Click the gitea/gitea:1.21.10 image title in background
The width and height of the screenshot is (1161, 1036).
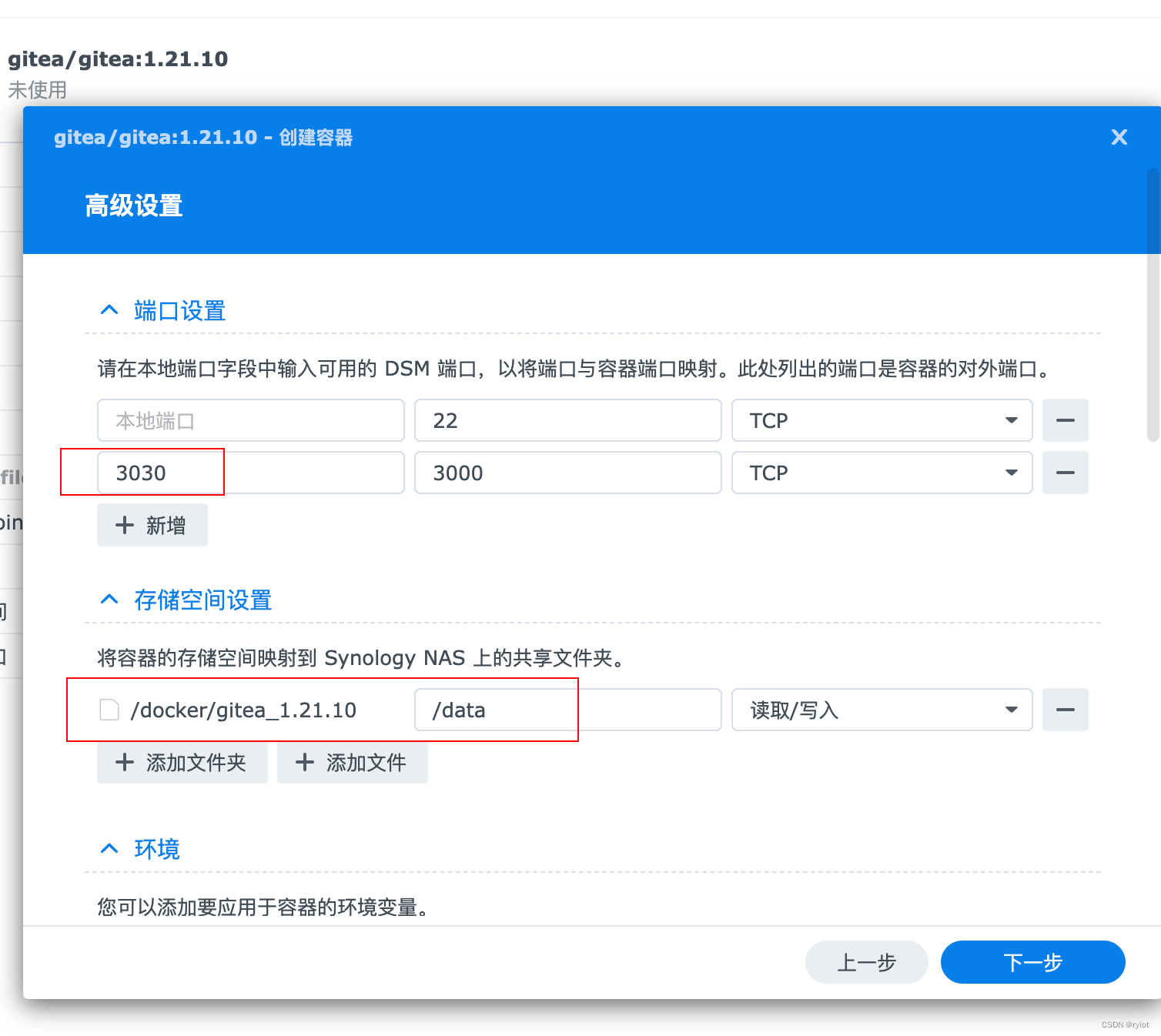pos(118,59)
